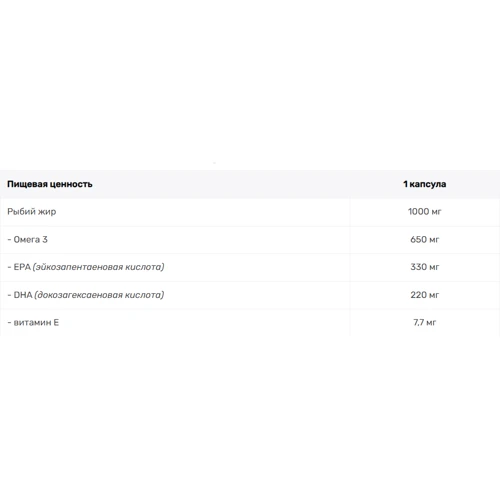Click the '- витамин E' row label
The width and height of the screenshot is (500, 500).
pos(33,322)
